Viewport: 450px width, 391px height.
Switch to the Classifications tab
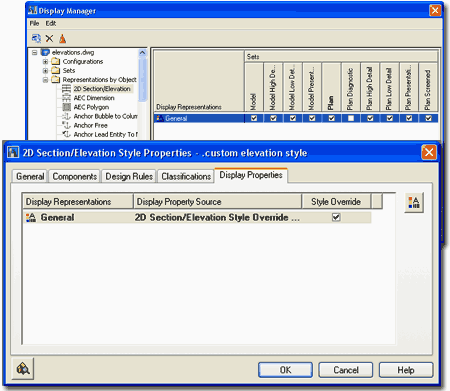pos(186,176)
